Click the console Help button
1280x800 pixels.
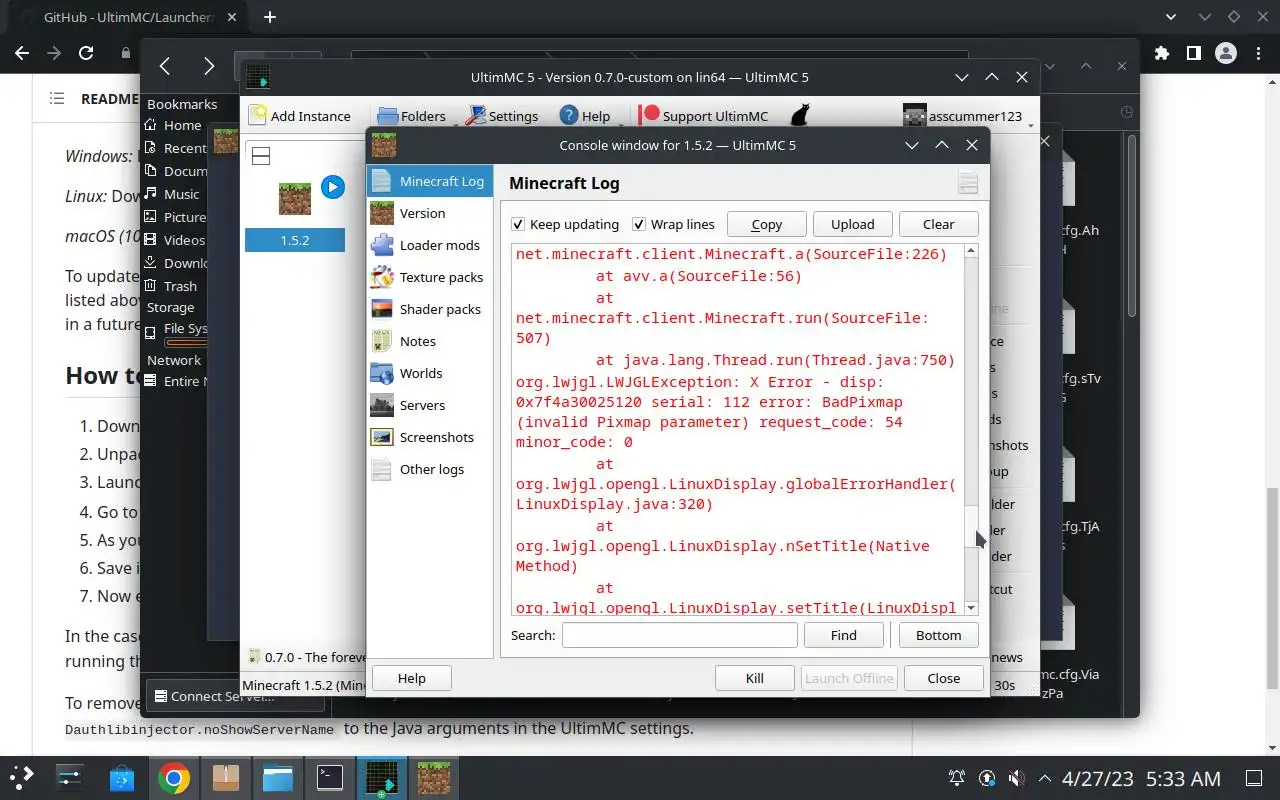click(x=412, y=678)
